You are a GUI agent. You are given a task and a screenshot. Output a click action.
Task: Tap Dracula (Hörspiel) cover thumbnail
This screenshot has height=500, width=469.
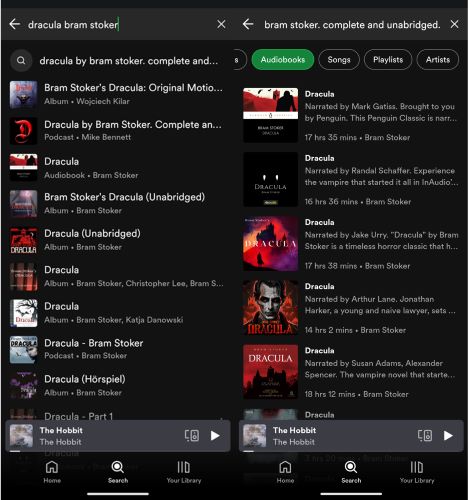point(23,386)
